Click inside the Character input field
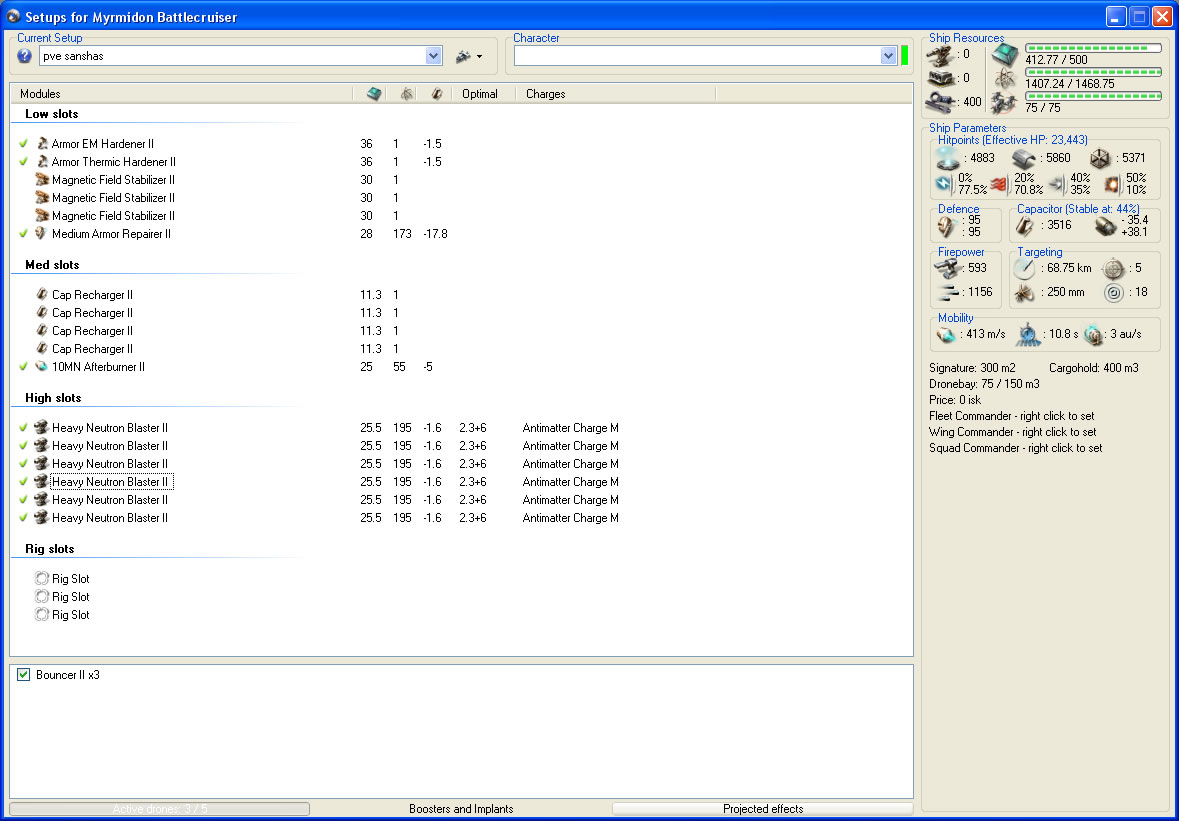The image size is (1179, 821). 697,56
